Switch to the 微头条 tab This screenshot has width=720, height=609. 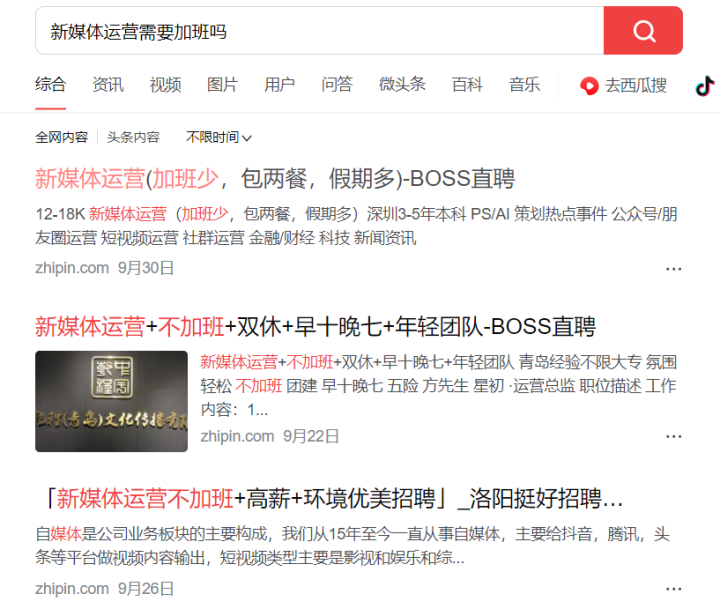click(402, 85)
